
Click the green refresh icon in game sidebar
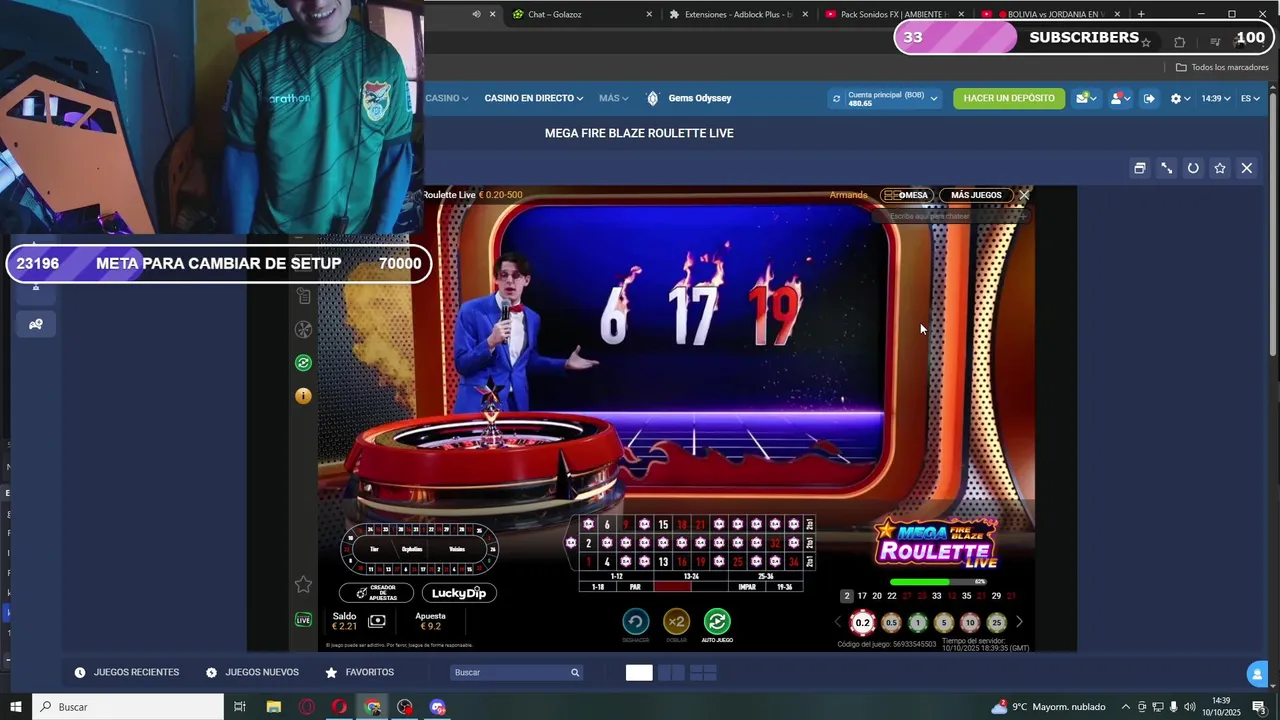click(303, 363)
